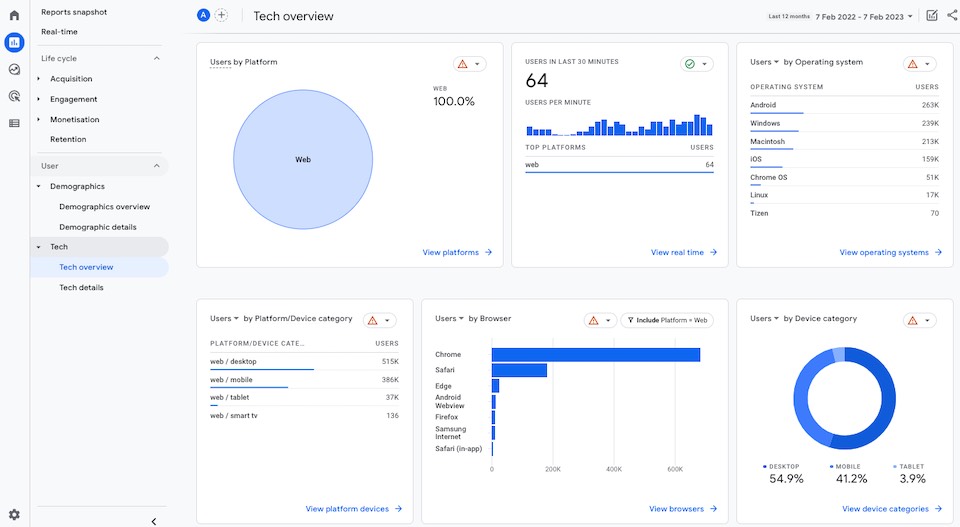The width and height of the screenshot is (960, 527).
Task: Open Users metric dropdown on Browser card
Action: [x=449, y=318]
